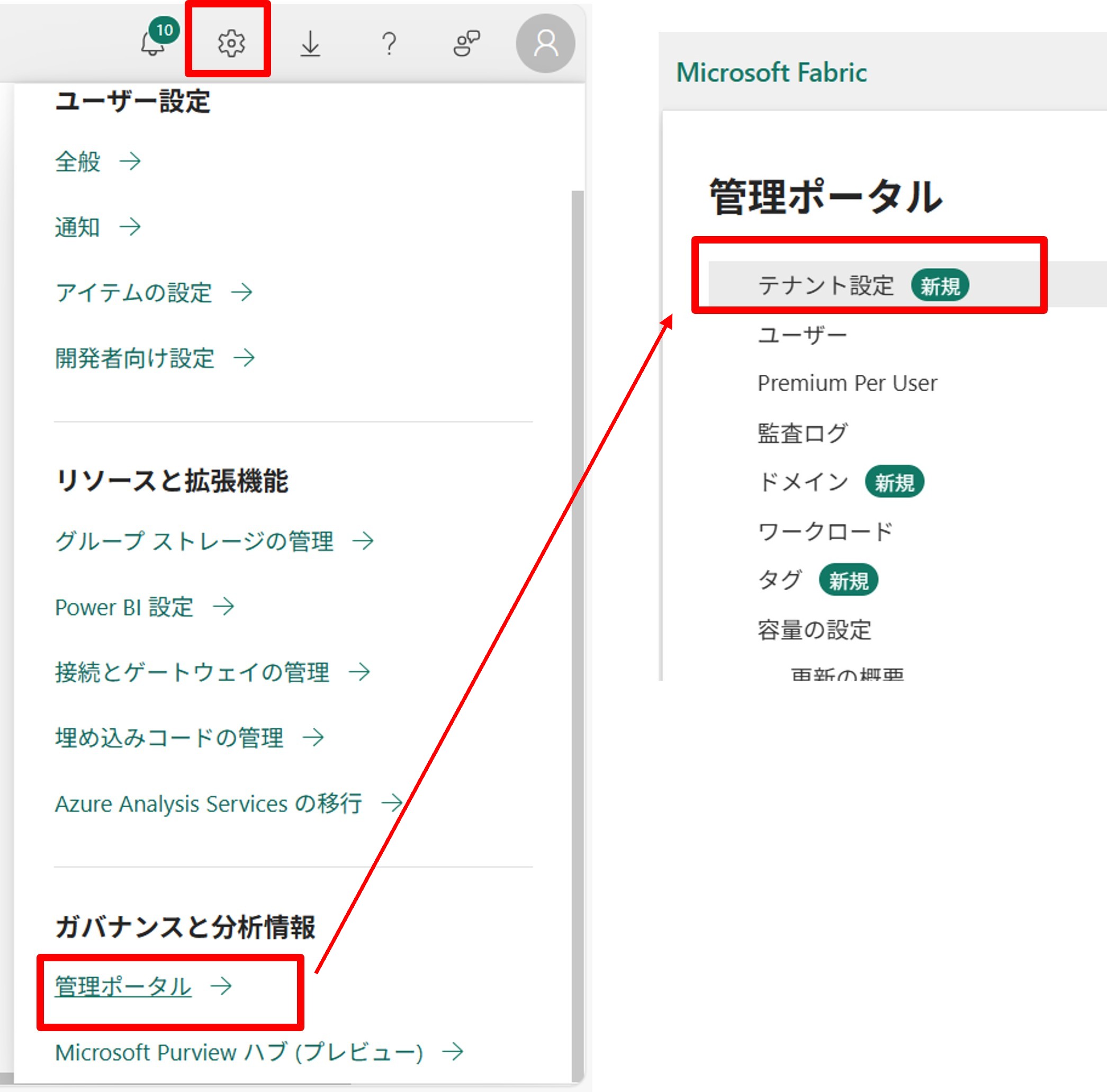This screenshot has width=1107, height=1092.
Task: Click the settings pane vertical scrollbar
Action: pos(578,636)
